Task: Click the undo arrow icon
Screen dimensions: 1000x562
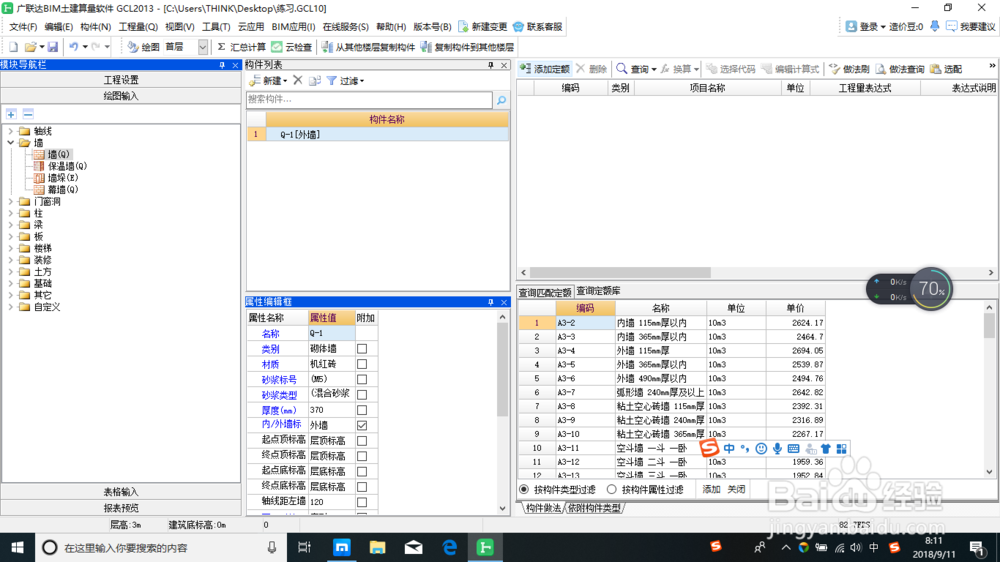Action: click(74, 47)
